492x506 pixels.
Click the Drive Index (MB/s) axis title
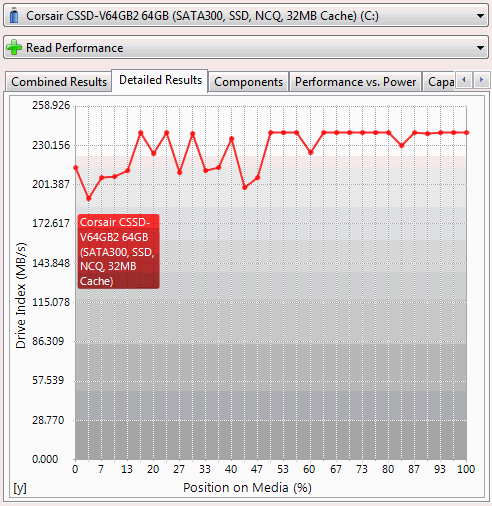21,295
